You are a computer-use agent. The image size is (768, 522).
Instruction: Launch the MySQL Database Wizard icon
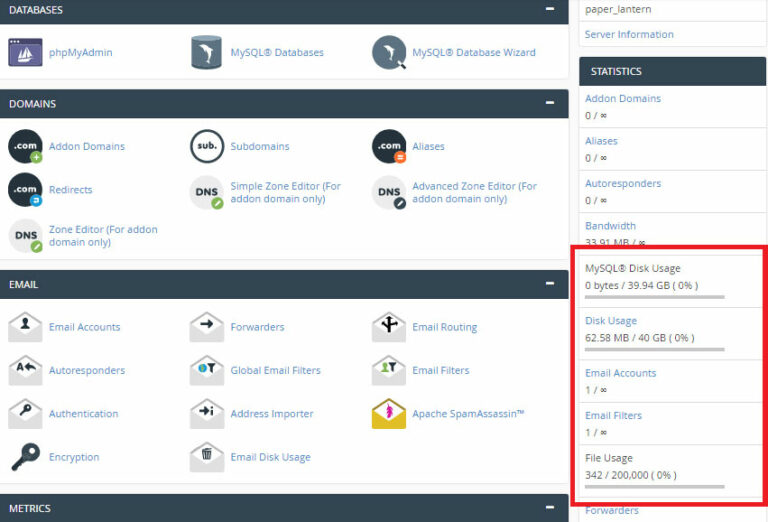[389, 52]
